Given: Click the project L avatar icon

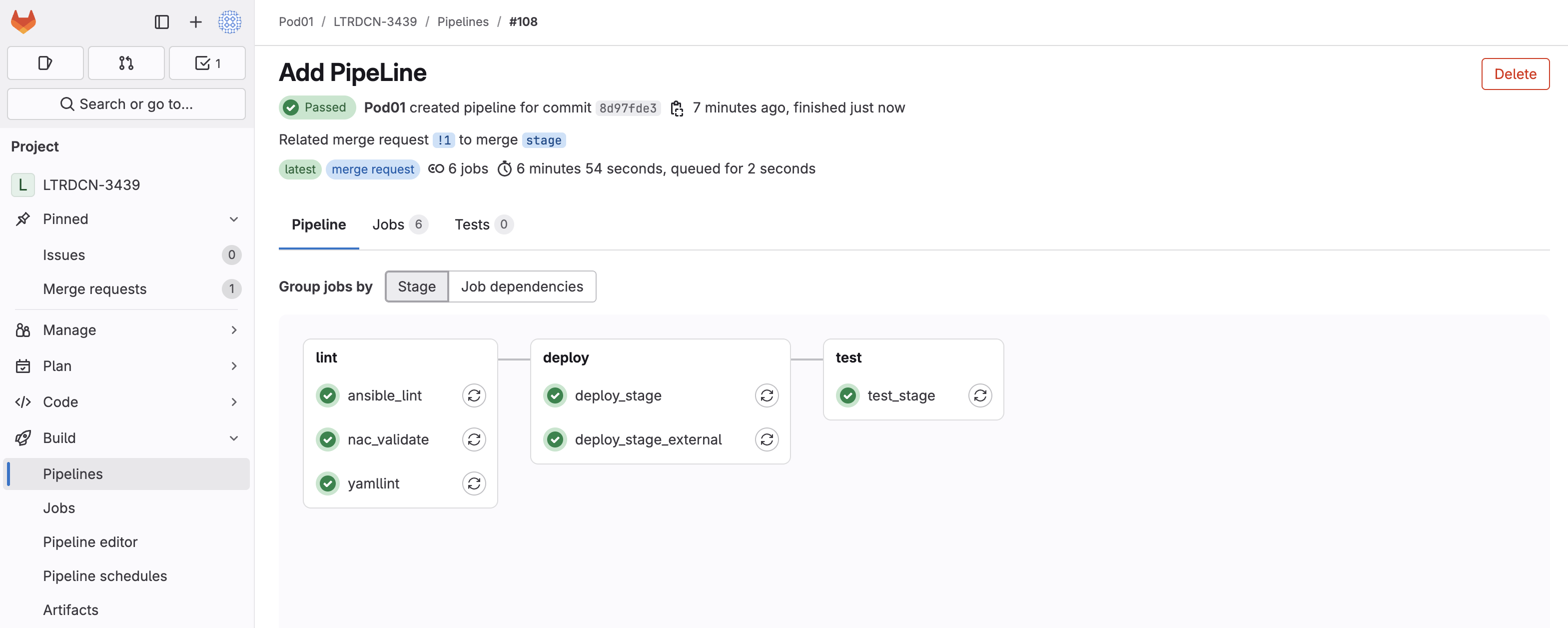Looking at the screenshot, I should 22,184.
